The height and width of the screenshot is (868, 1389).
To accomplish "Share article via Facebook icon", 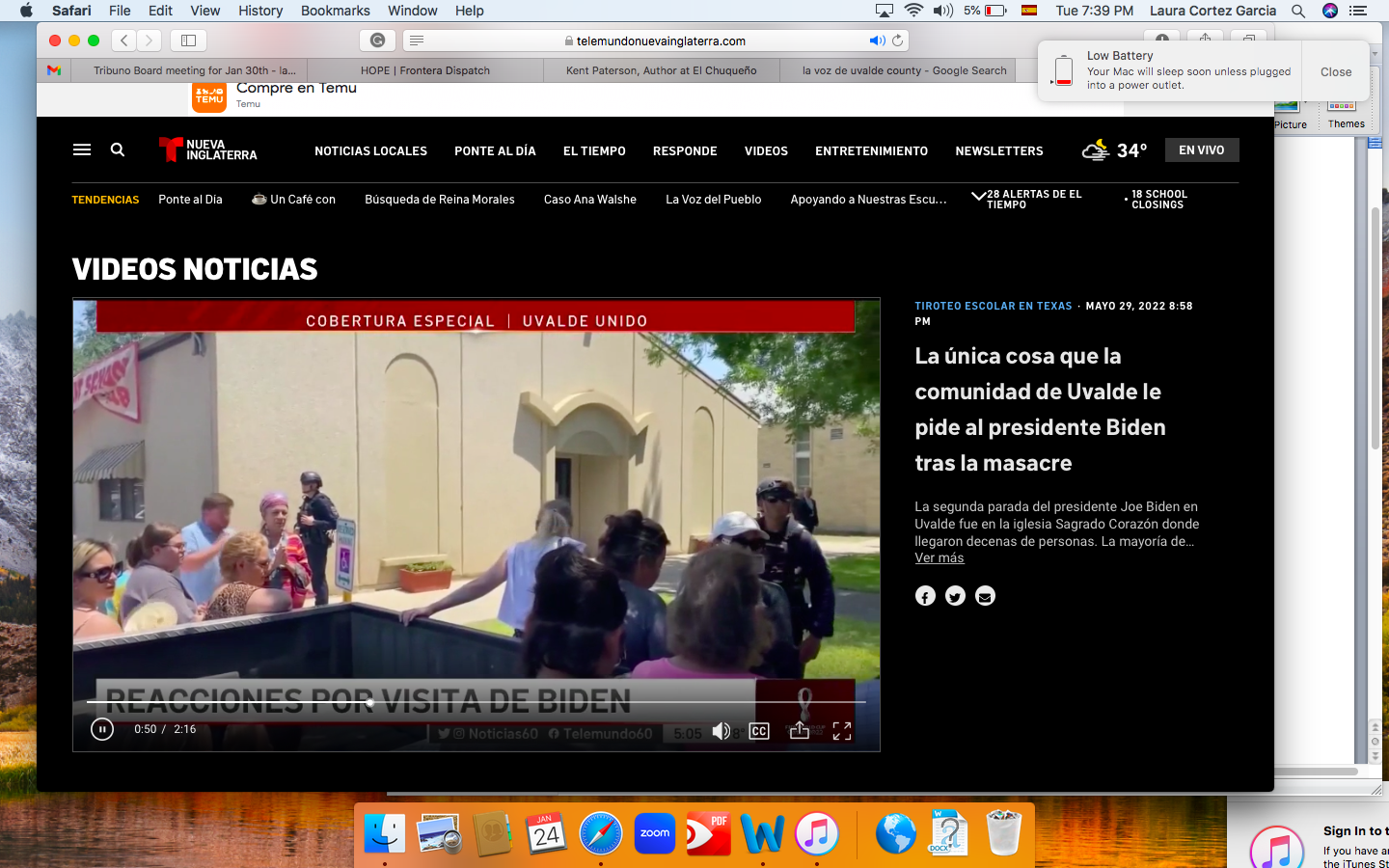I will [925, 596].
